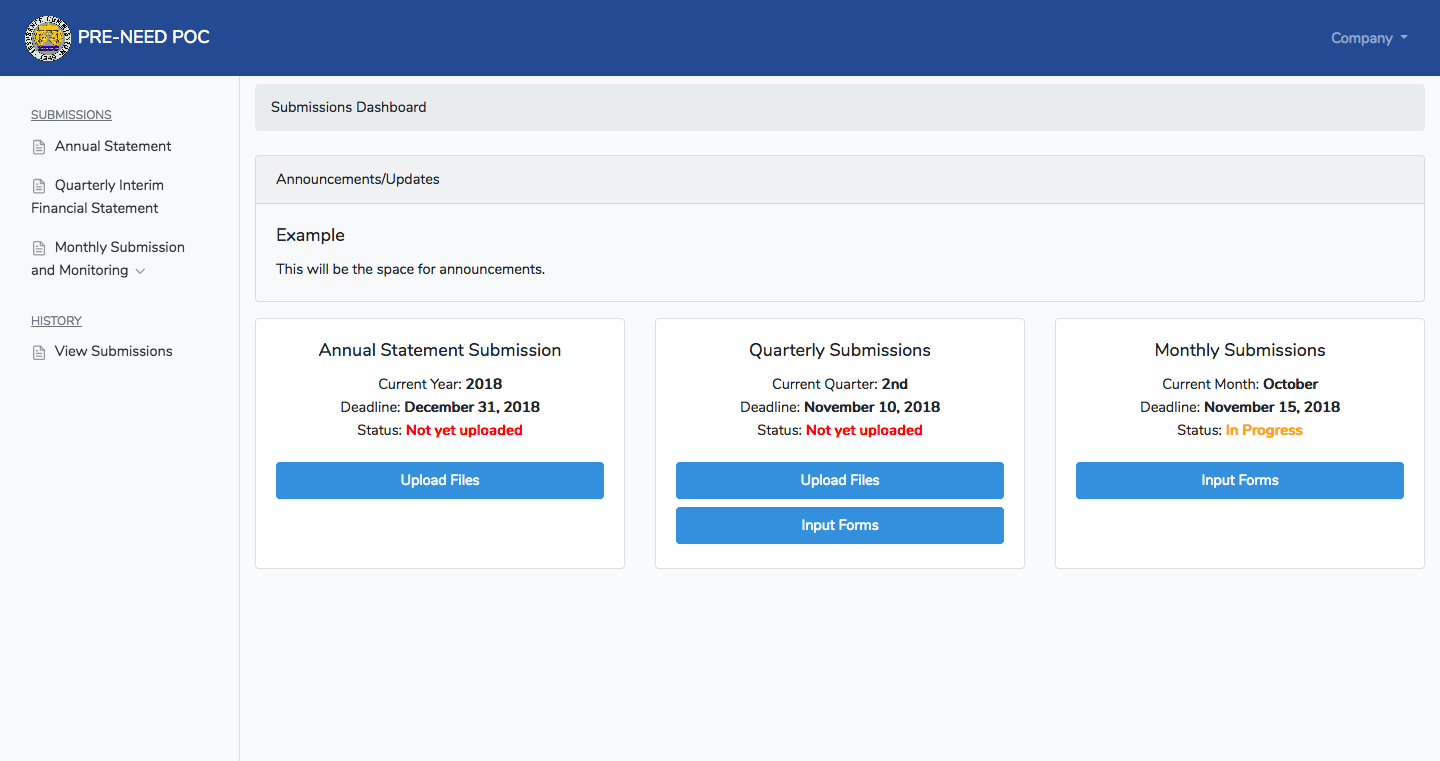
Task: Click the 'December 31, 2018' deadline
Action: pos(472,407)
